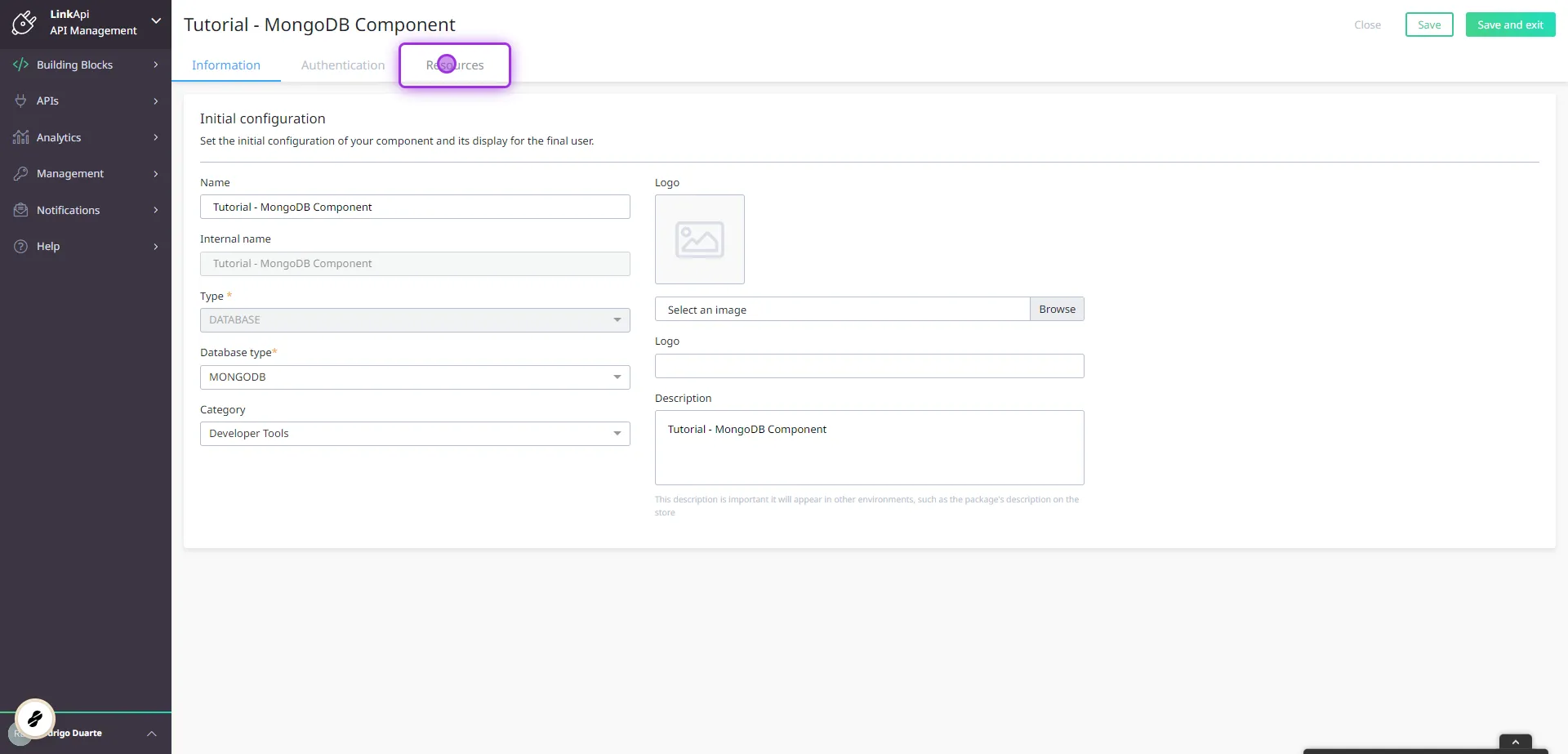Click the page title Tutorial - MongoDB Component
This screenshot has height=754, width=1568.
(319, 25)
